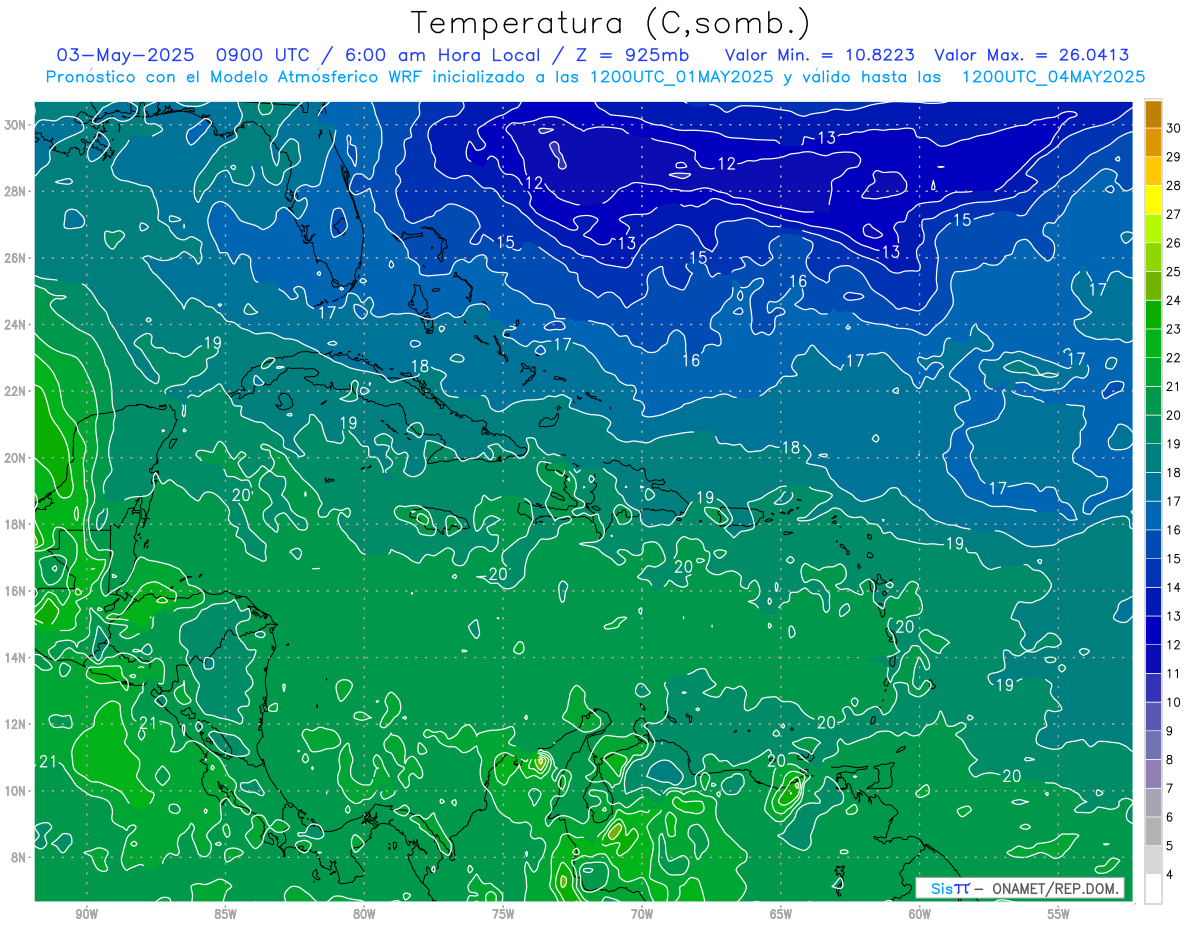Click the '75W' longitude axis label
This screenshot has width=1200, height=927.
[x=503, y=914]
